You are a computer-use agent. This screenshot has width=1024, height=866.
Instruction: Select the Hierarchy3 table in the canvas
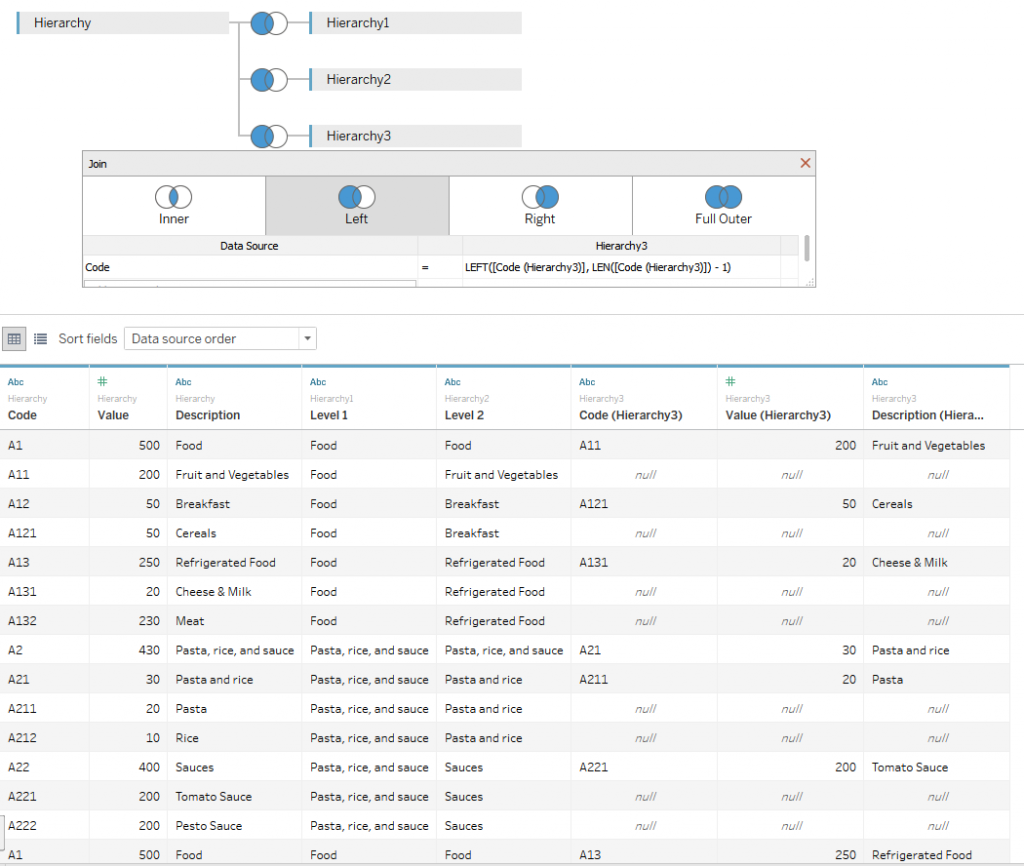[x=415, y=136]
